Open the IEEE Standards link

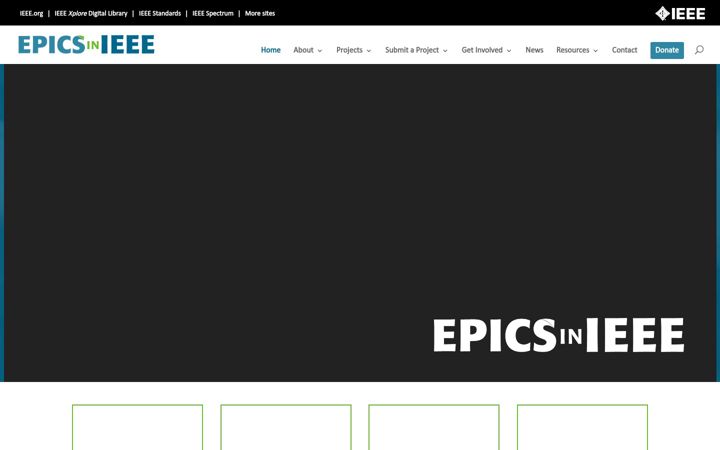click(x=160, y=13)
